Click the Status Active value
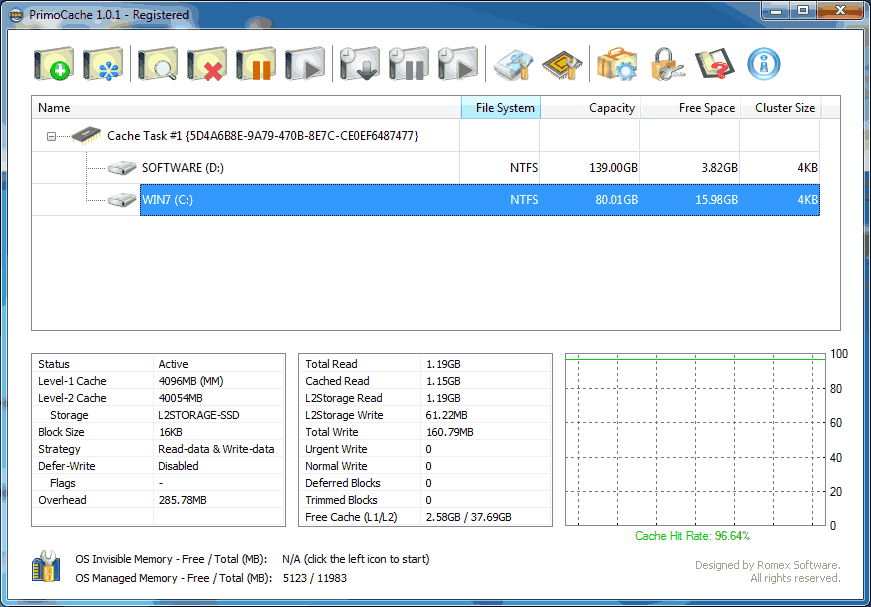871x607 pixels. coord(173,364)
